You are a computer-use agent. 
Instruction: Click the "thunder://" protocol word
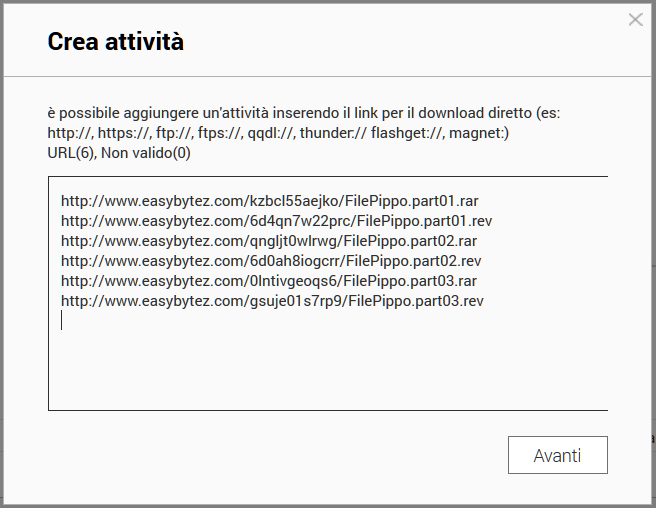click(334, 133)
